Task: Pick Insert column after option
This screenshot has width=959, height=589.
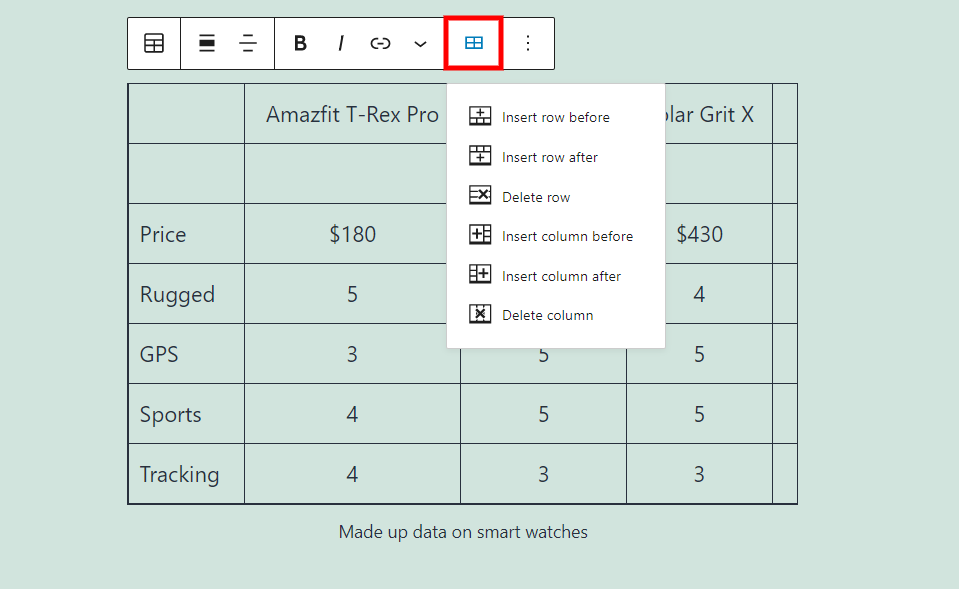Action: click(x=561, y=276)
